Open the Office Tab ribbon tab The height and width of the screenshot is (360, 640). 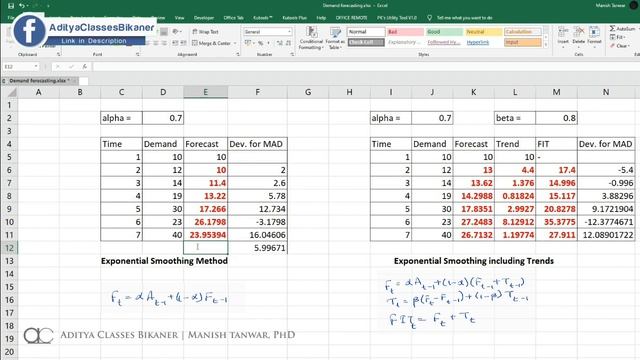point(233,18)
